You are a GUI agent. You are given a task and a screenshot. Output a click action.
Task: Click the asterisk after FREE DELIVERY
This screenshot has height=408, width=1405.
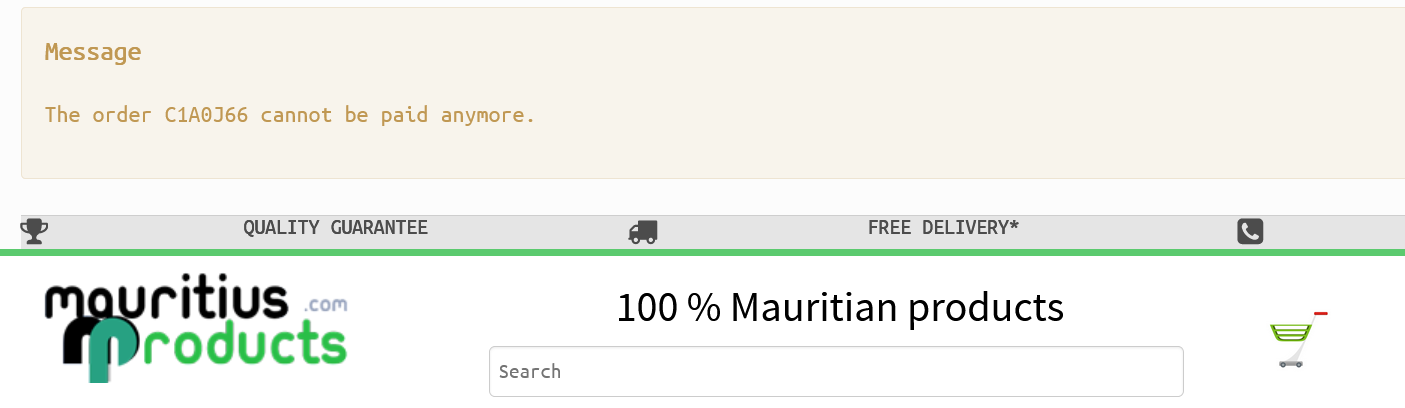click(1014, 227)
